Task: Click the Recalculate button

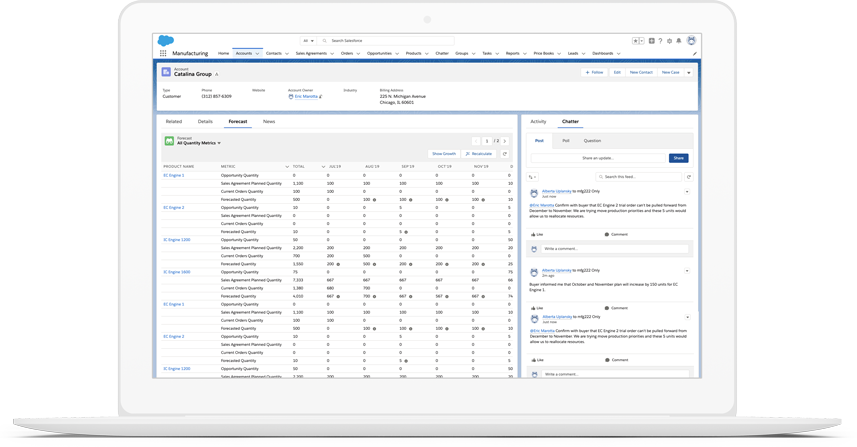Action: point(479,154)
